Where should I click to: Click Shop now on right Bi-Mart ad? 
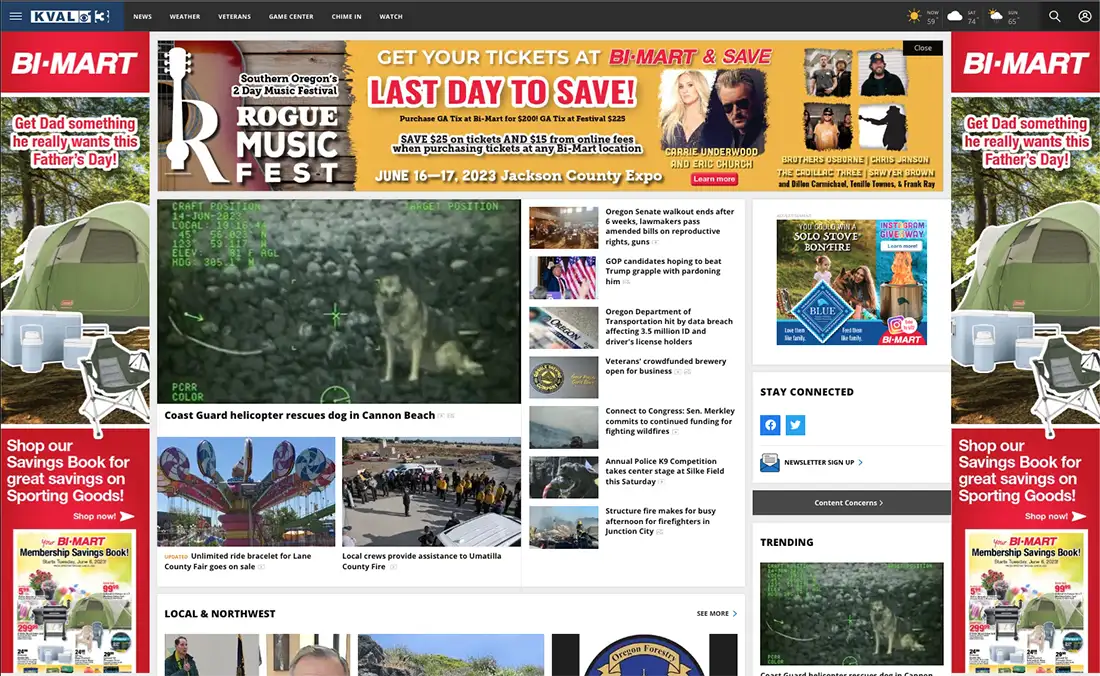pyautogui.click(x=1055, y=516)
